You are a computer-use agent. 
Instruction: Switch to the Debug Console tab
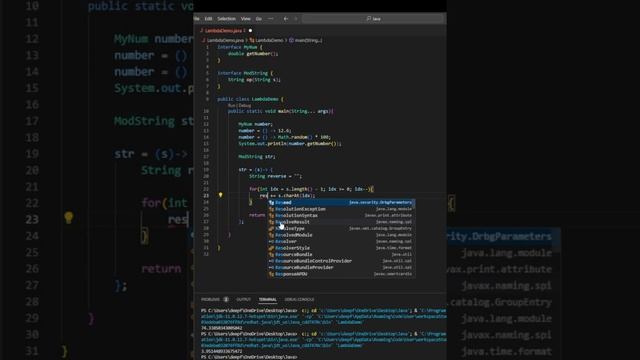click(x=299, y=300)
